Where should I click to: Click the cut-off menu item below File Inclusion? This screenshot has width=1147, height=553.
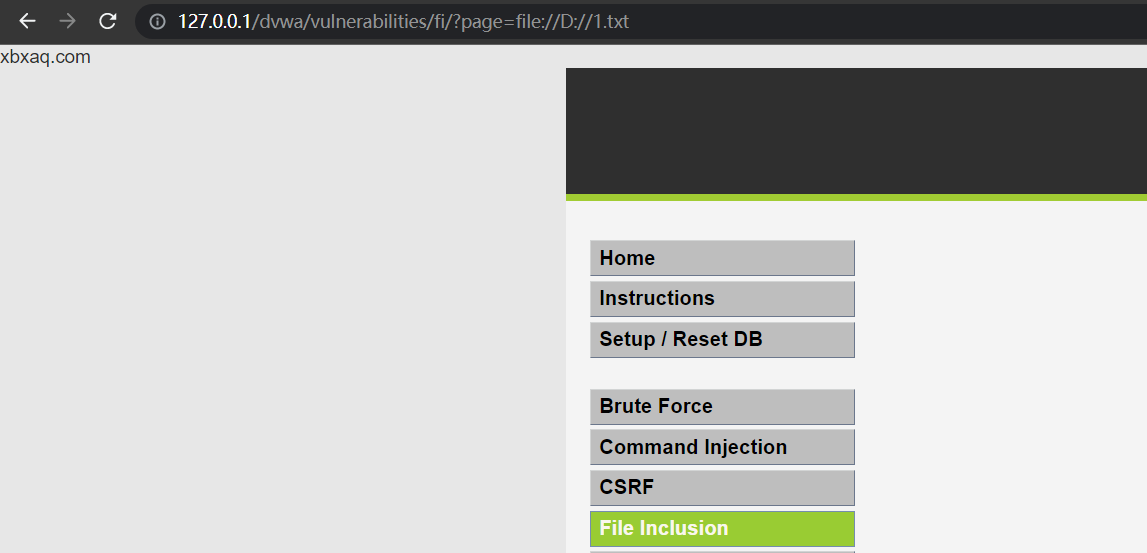tap(722, 552)
